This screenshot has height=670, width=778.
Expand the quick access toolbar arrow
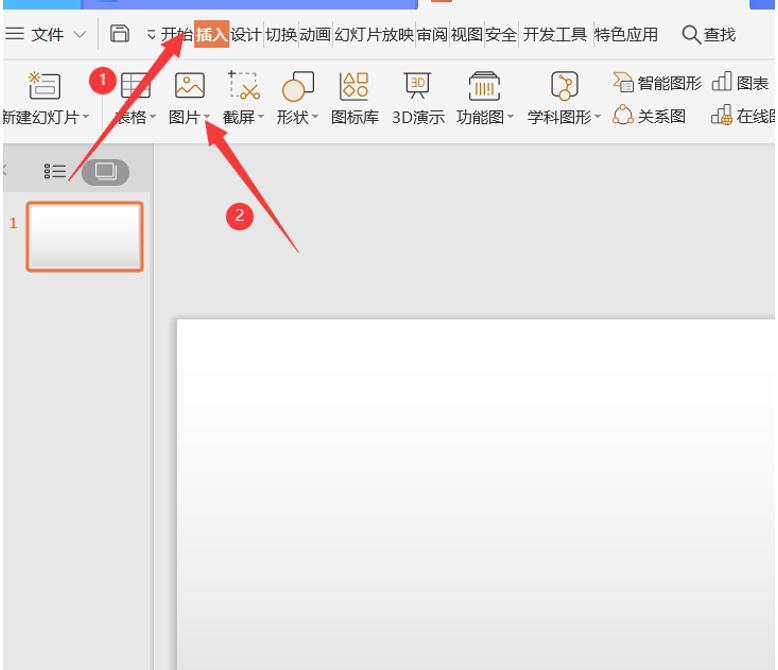(x=151, y=35)
